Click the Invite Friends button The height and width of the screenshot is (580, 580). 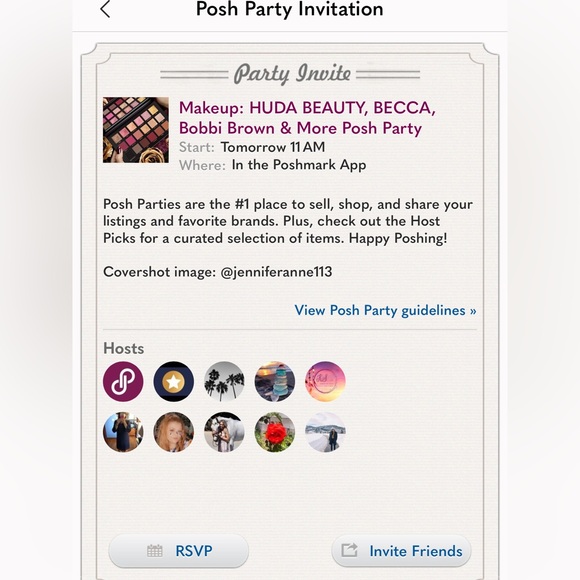coord(401,551)
